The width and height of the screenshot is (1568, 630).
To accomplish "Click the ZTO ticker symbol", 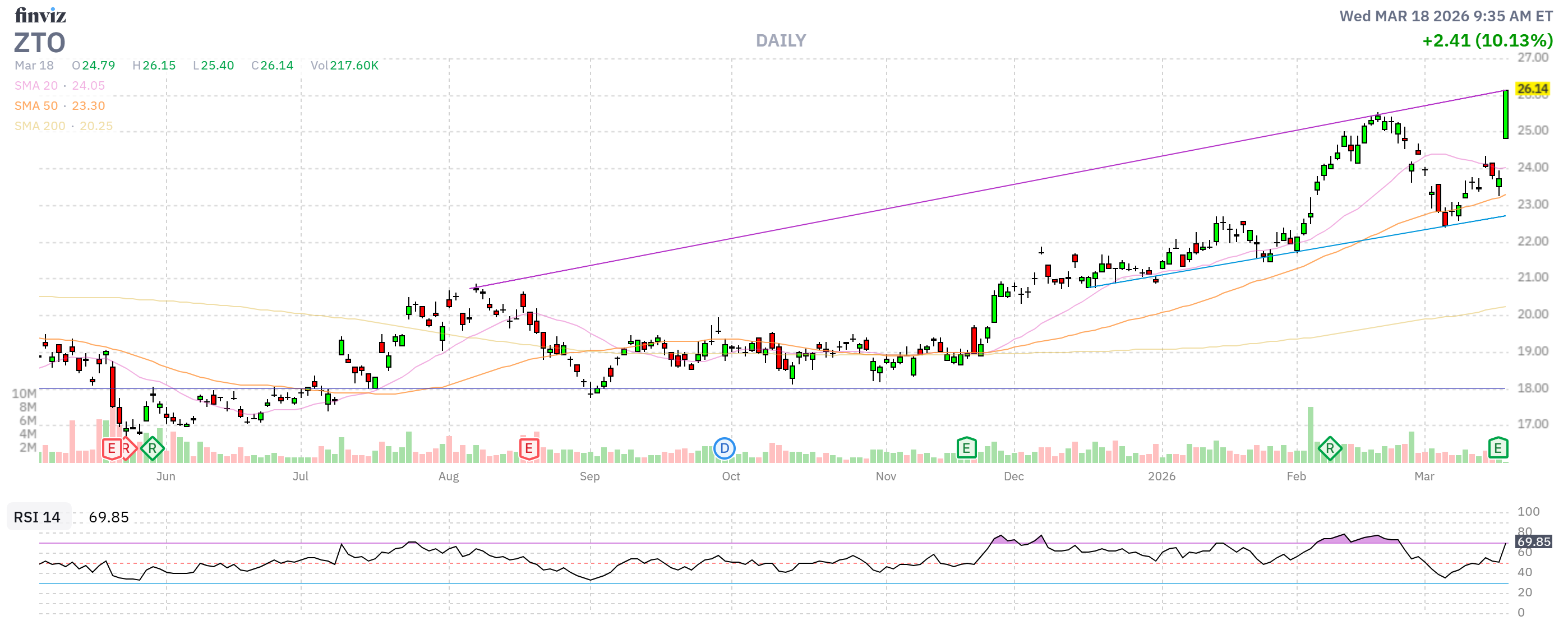I will click(40, 43).
